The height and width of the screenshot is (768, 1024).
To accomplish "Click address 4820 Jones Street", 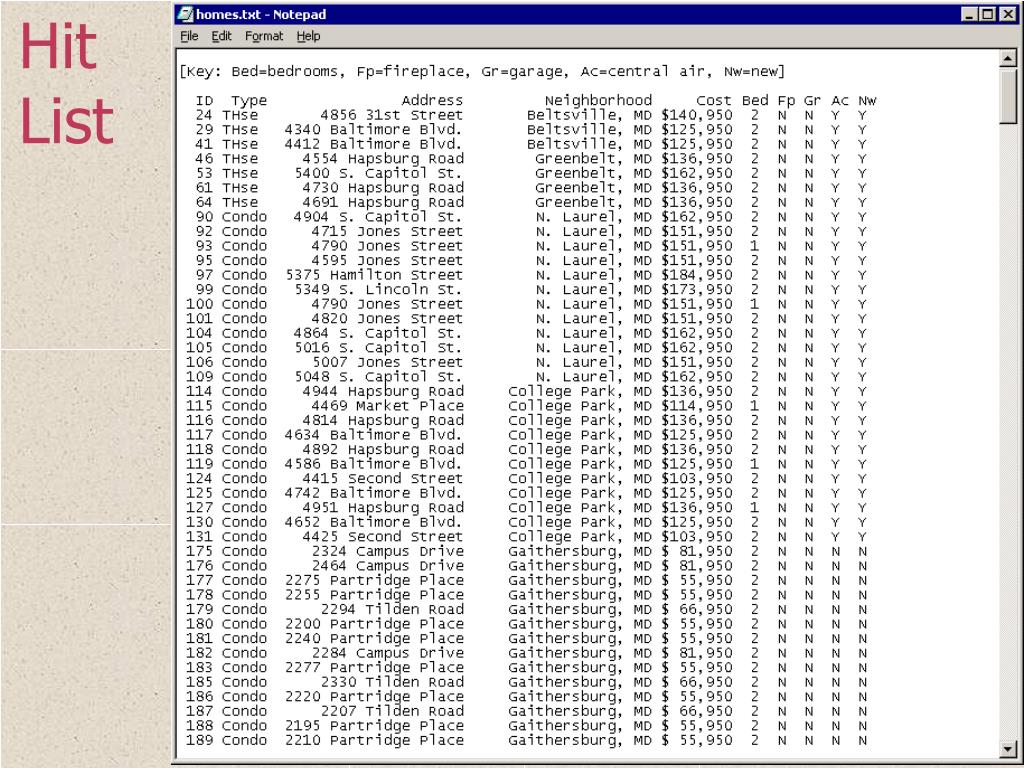I will click(x=387, y=318).
